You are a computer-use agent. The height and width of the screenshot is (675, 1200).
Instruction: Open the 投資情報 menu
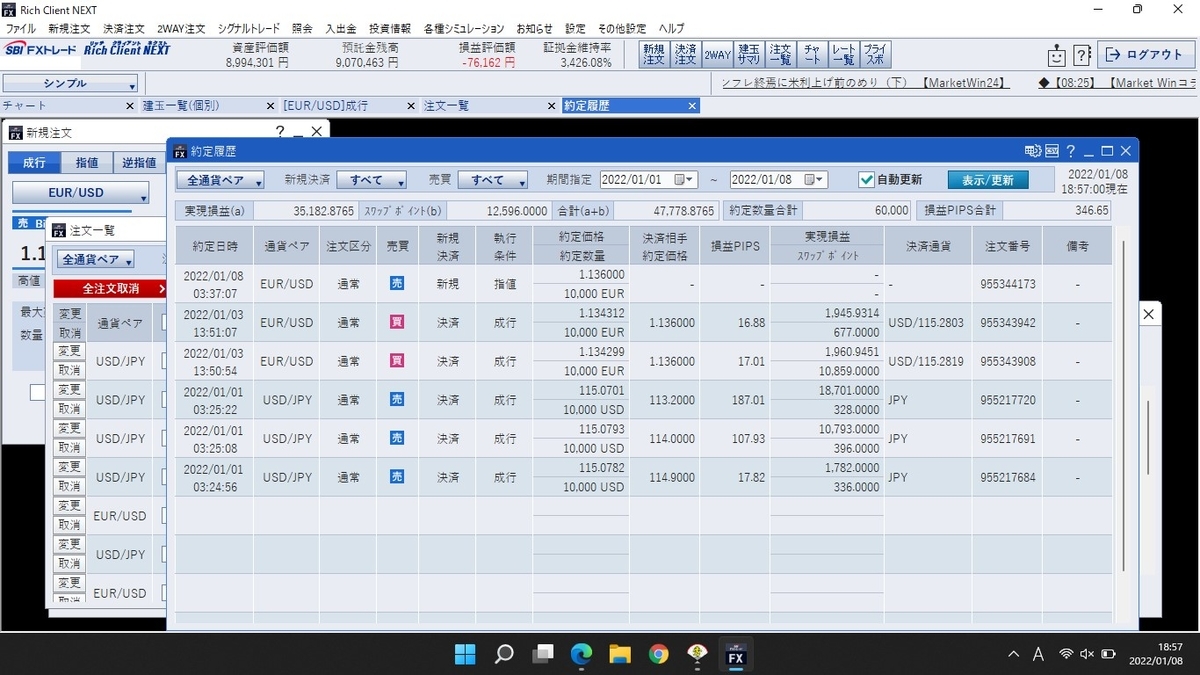click(x=390, y=28)
